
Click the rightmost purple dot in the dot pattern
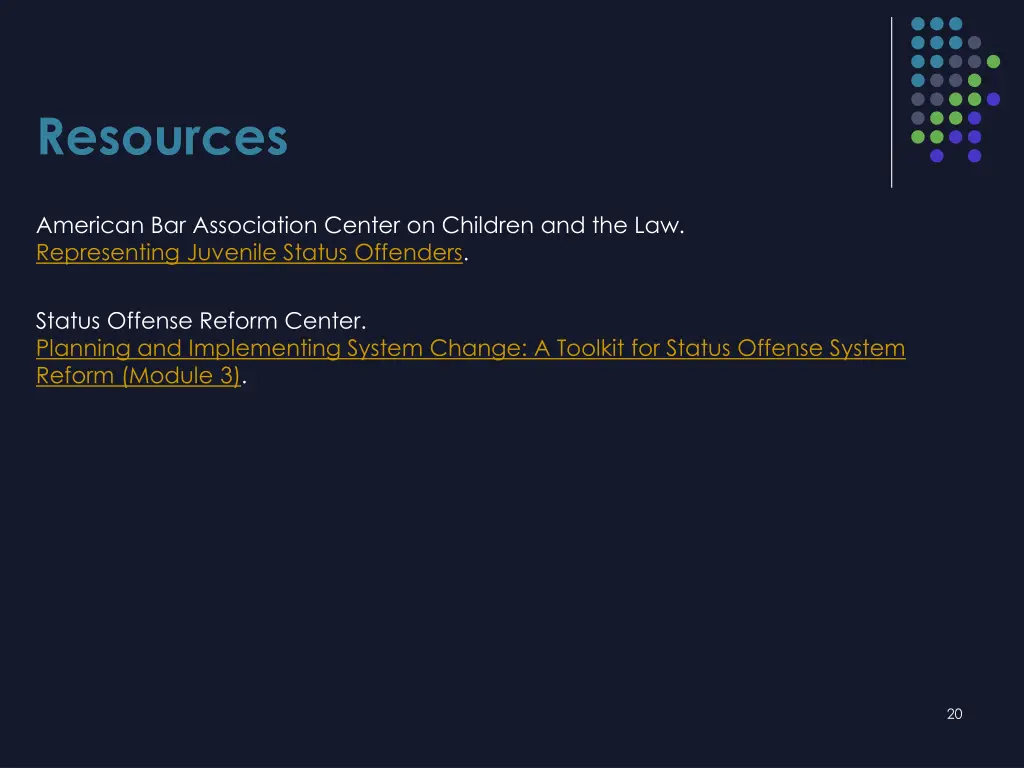pyautogui.click(x=993, y=99)
